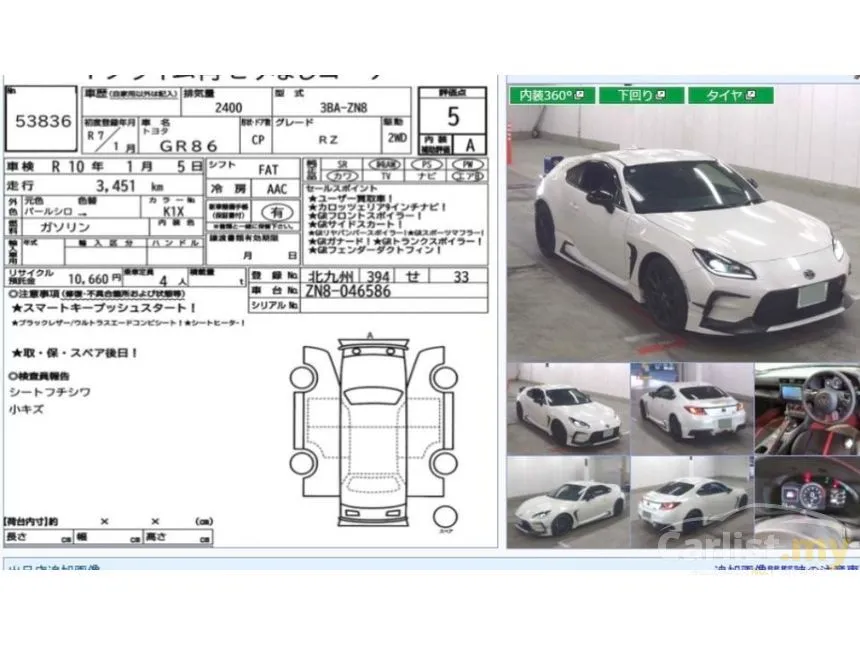Click the car name GR86
The width and height of the screenshot is (860, 645).
(x=189, y=146)
